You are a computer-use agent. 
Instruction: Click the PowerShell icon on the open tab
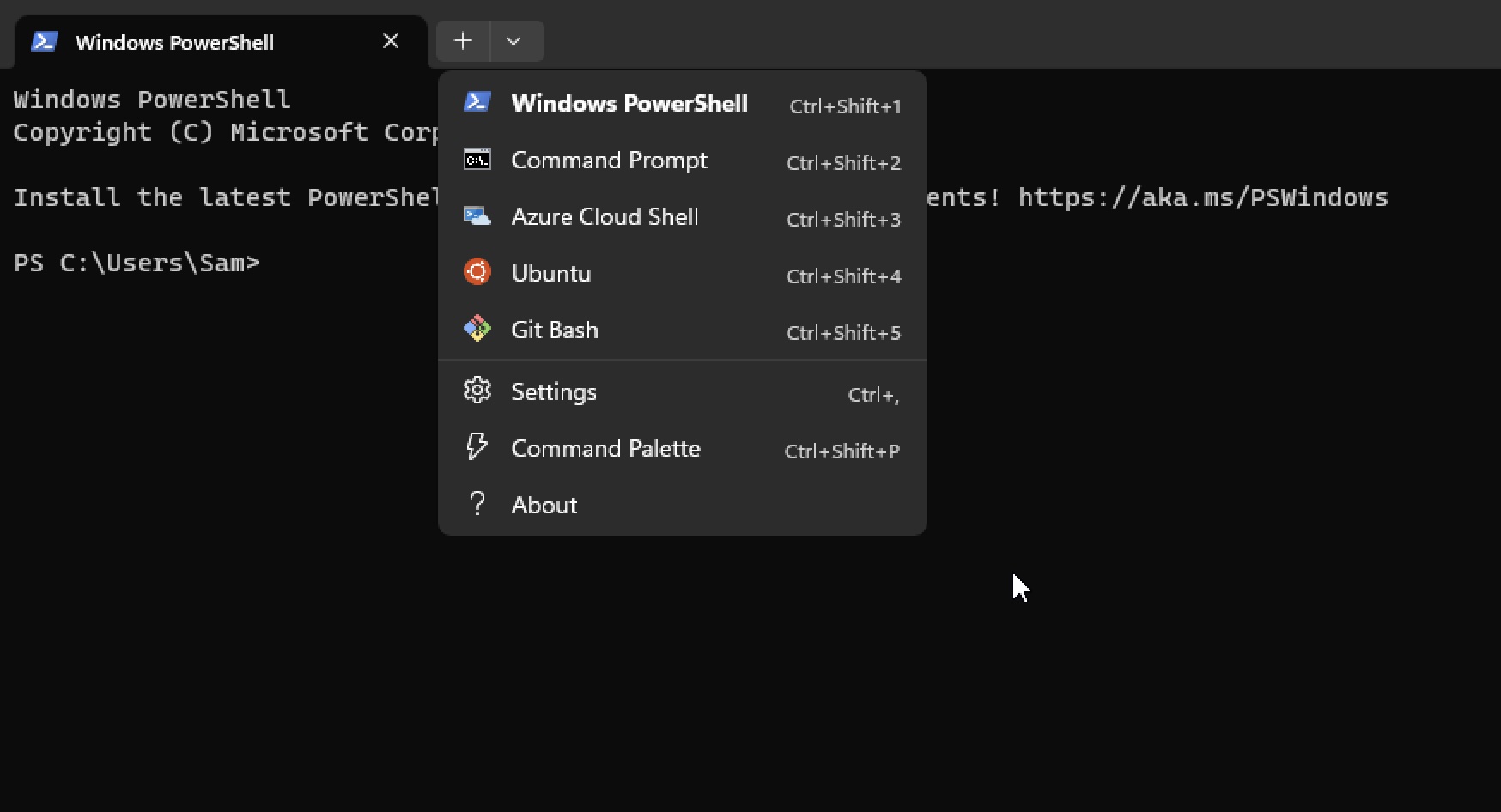pyautogui.click(x=44, y=40)
